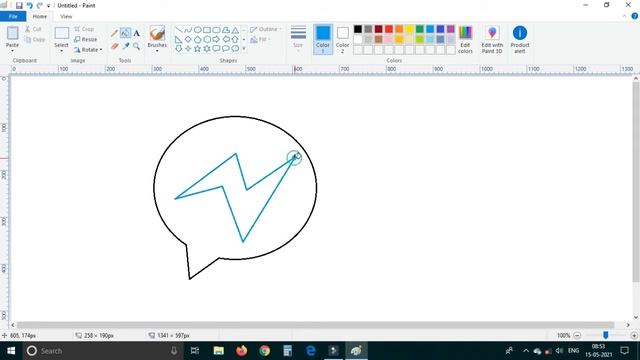Pick the red color swatch
640x360 pixels.
click(389, 29)
